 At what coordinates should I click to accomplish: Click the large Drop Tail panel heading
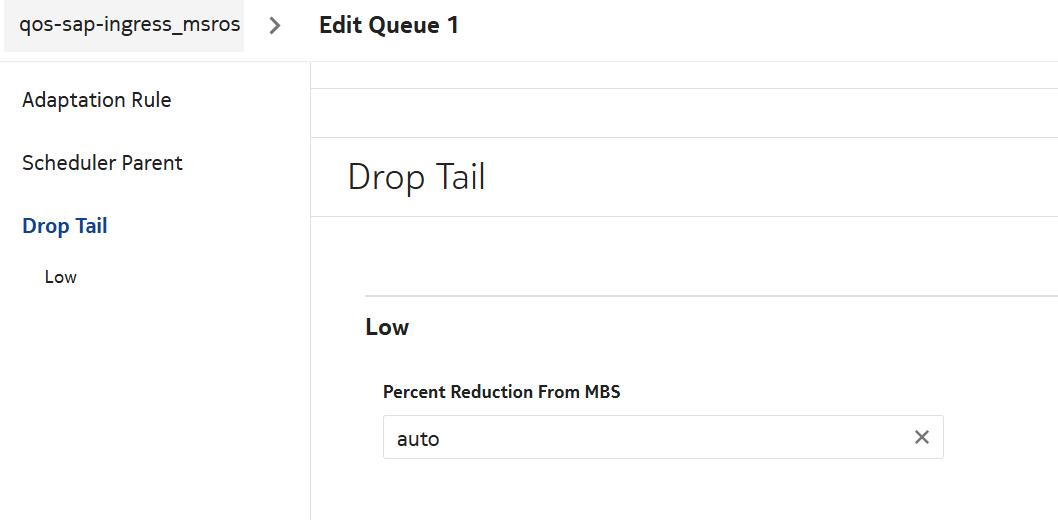(416, 177)
